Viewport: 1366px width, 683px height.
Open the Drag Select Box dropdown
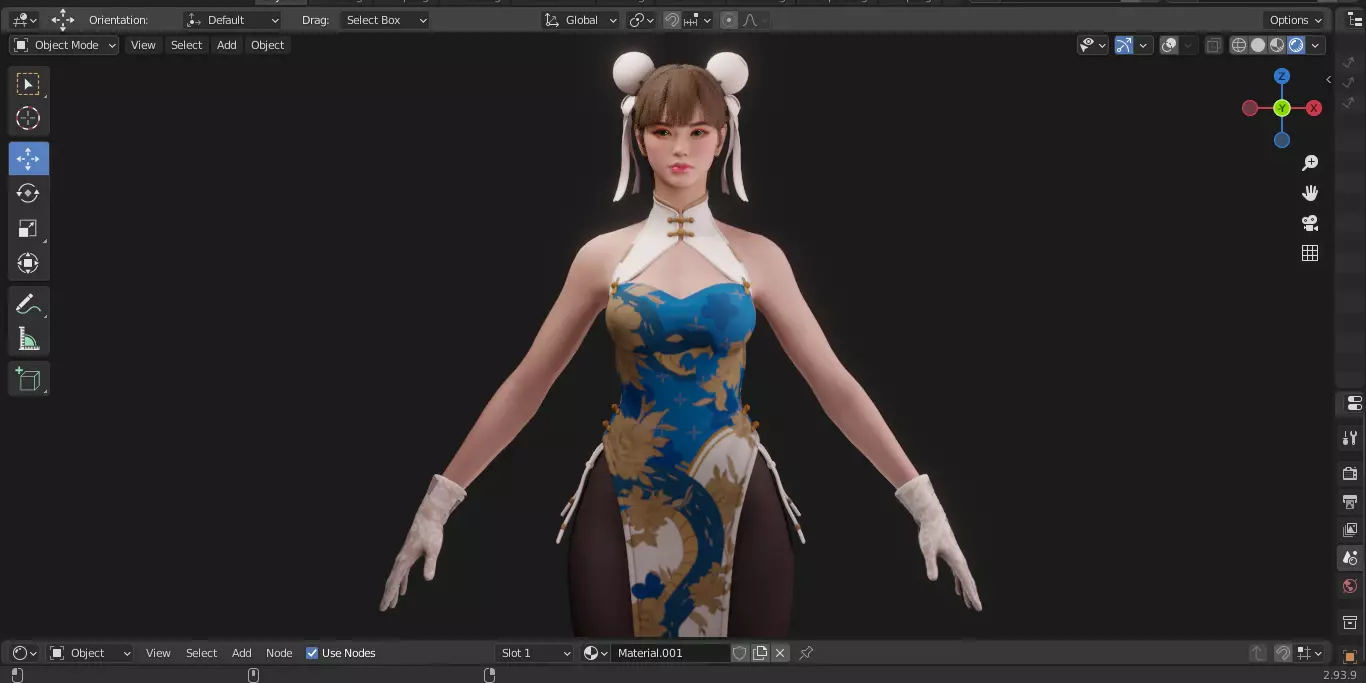pos(385,20)
